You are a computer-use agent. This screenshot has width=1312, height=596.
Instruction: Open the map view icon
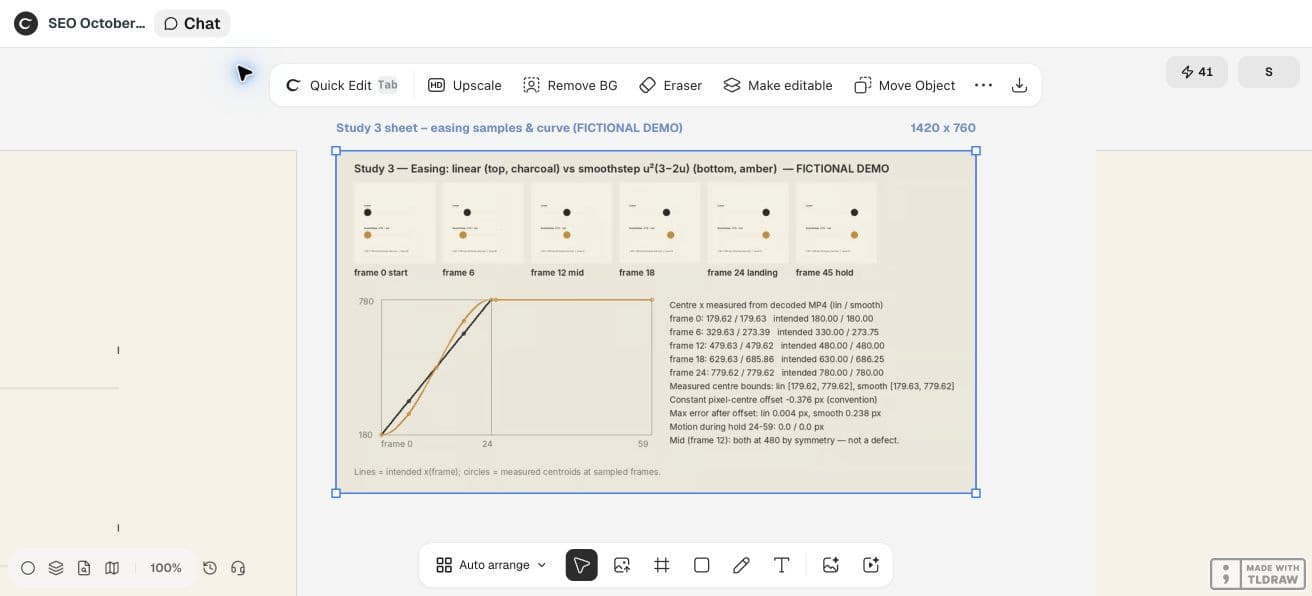point(112,568)
